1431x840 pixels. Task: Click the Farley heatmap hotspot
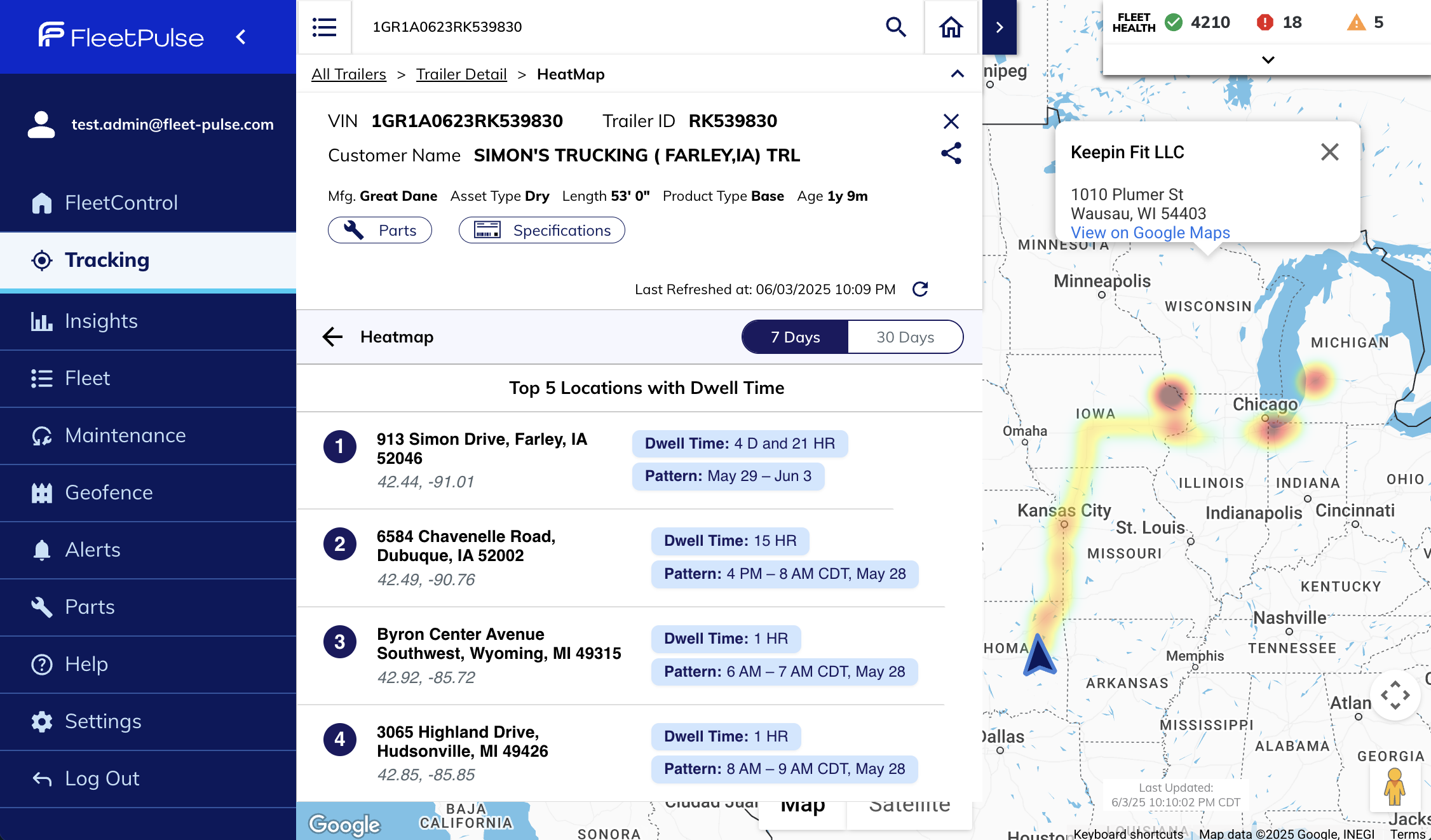(1170, 395)
